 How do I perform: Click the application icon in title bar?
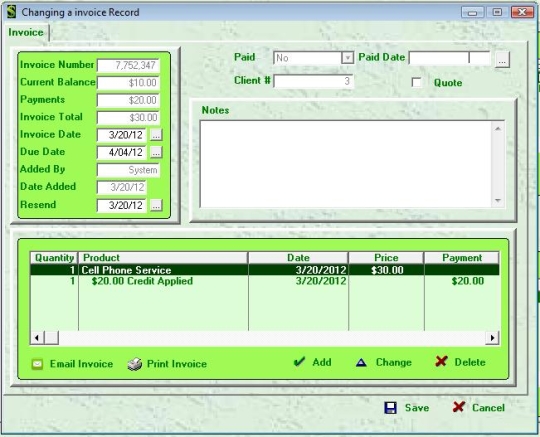pyautogui.click(x=11, y=12)
